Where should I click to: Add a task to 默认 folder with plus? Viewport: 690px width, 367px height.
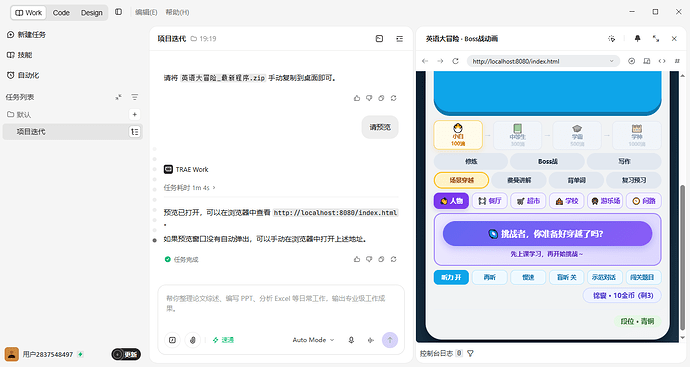tap(135, 114)
